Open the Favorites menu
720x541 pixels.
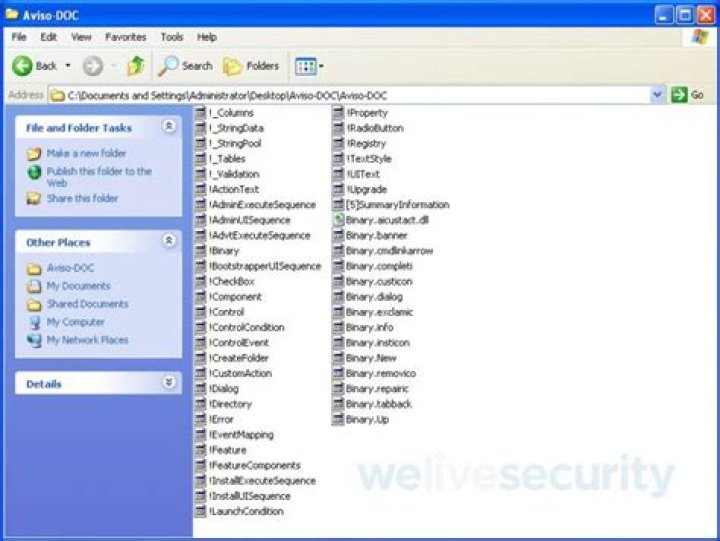coord(125,37)
